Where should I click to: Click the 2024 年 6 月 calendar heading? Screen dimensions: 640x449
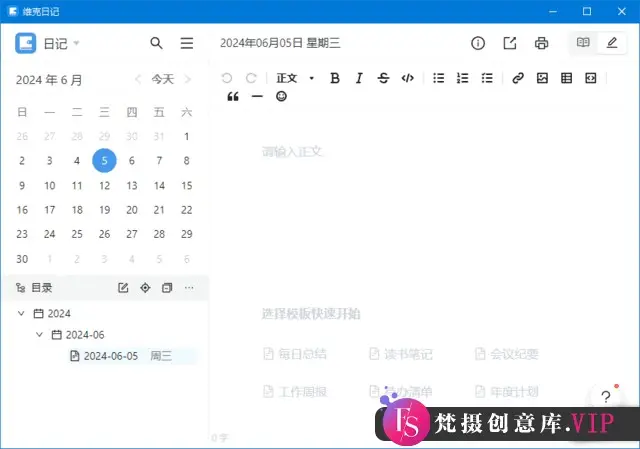49,80
